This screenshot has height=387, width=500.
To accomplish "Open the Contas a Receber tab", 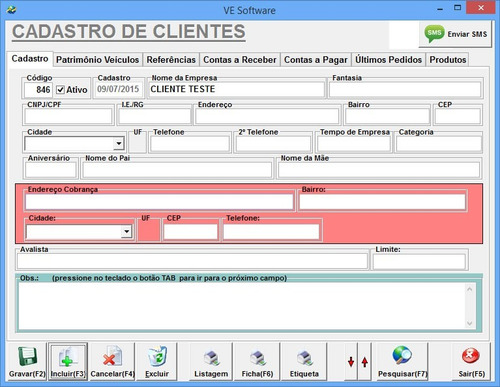I will (x=240, y=60).
